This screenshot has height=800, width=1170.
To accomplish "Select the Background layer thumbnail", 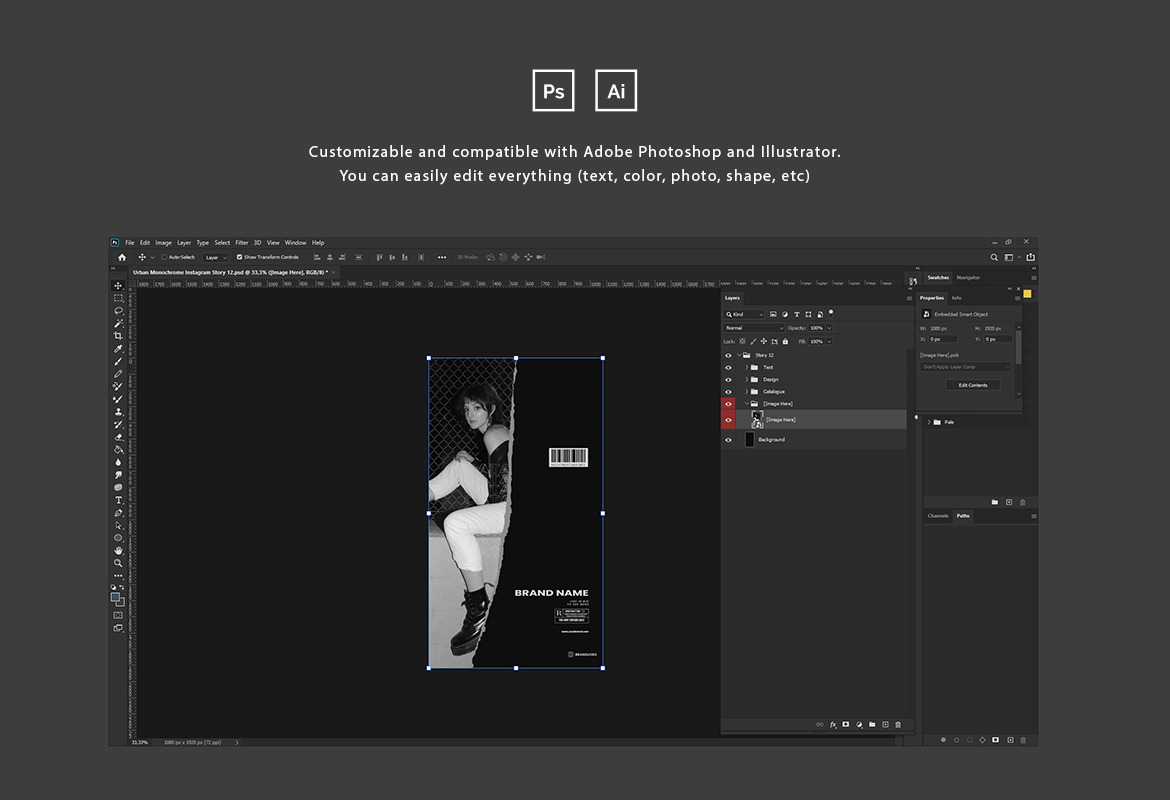I will (x=750, y=440).
